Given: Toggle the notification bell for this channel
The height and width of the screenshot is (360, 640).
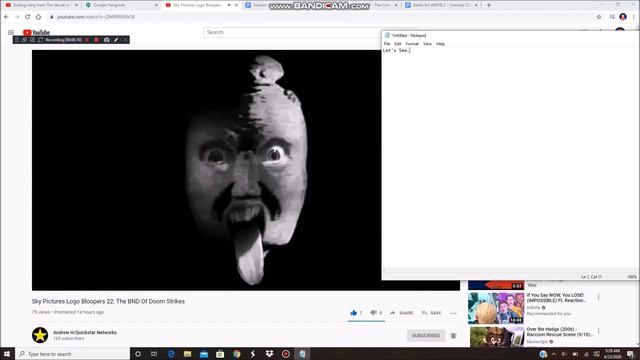Looking at the screenshot, I should tap(453, 336).
